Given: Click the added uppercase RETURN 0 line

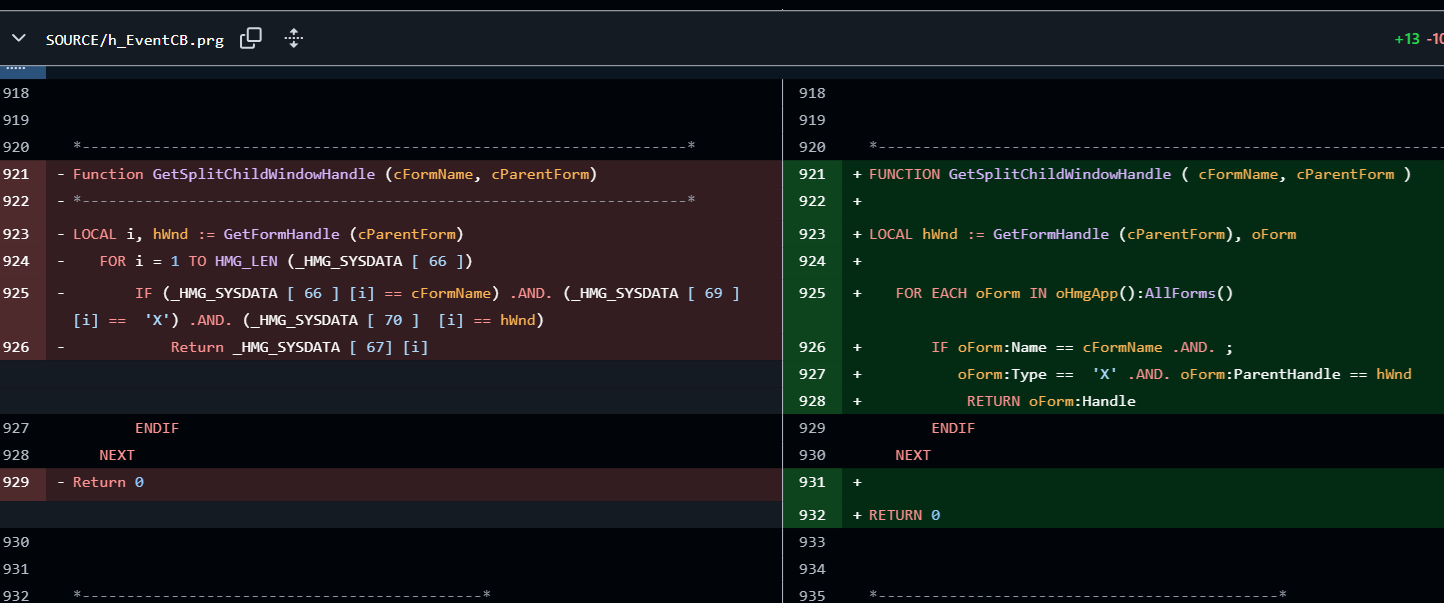Looking at the screenshot, I should point(904,515).
